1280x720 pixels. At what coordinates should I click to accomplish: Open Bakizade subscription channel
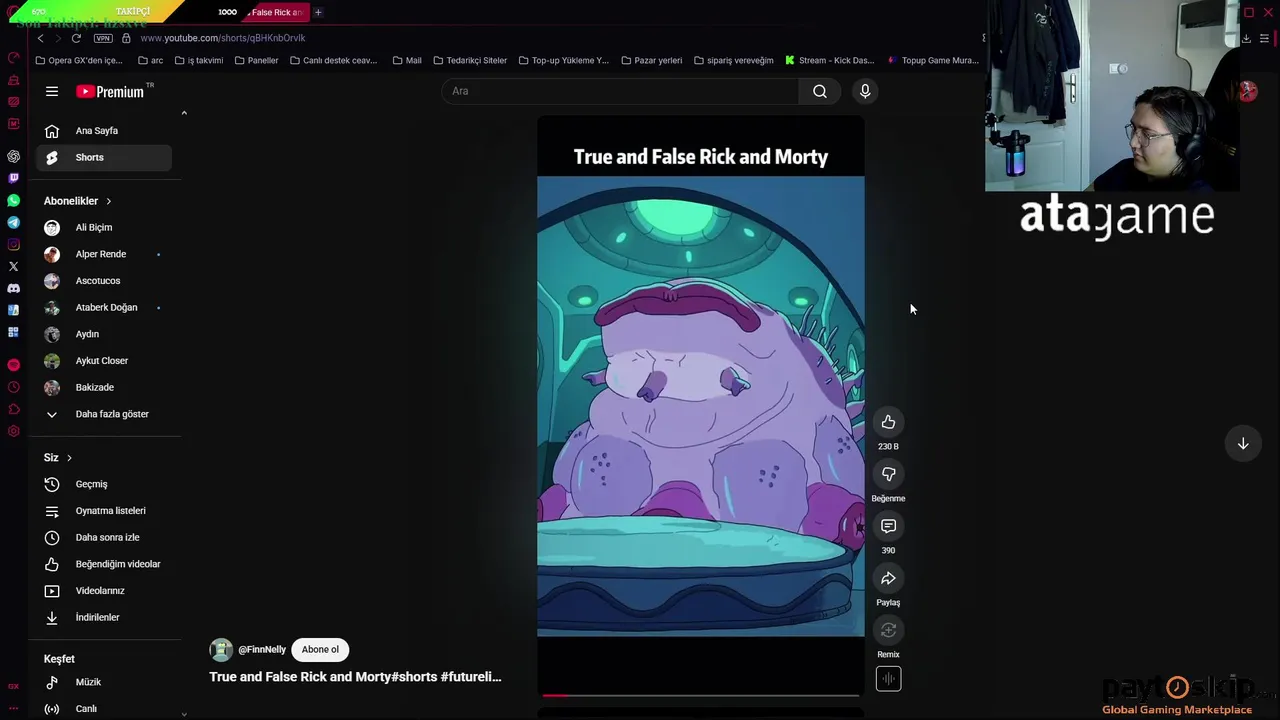103,387
